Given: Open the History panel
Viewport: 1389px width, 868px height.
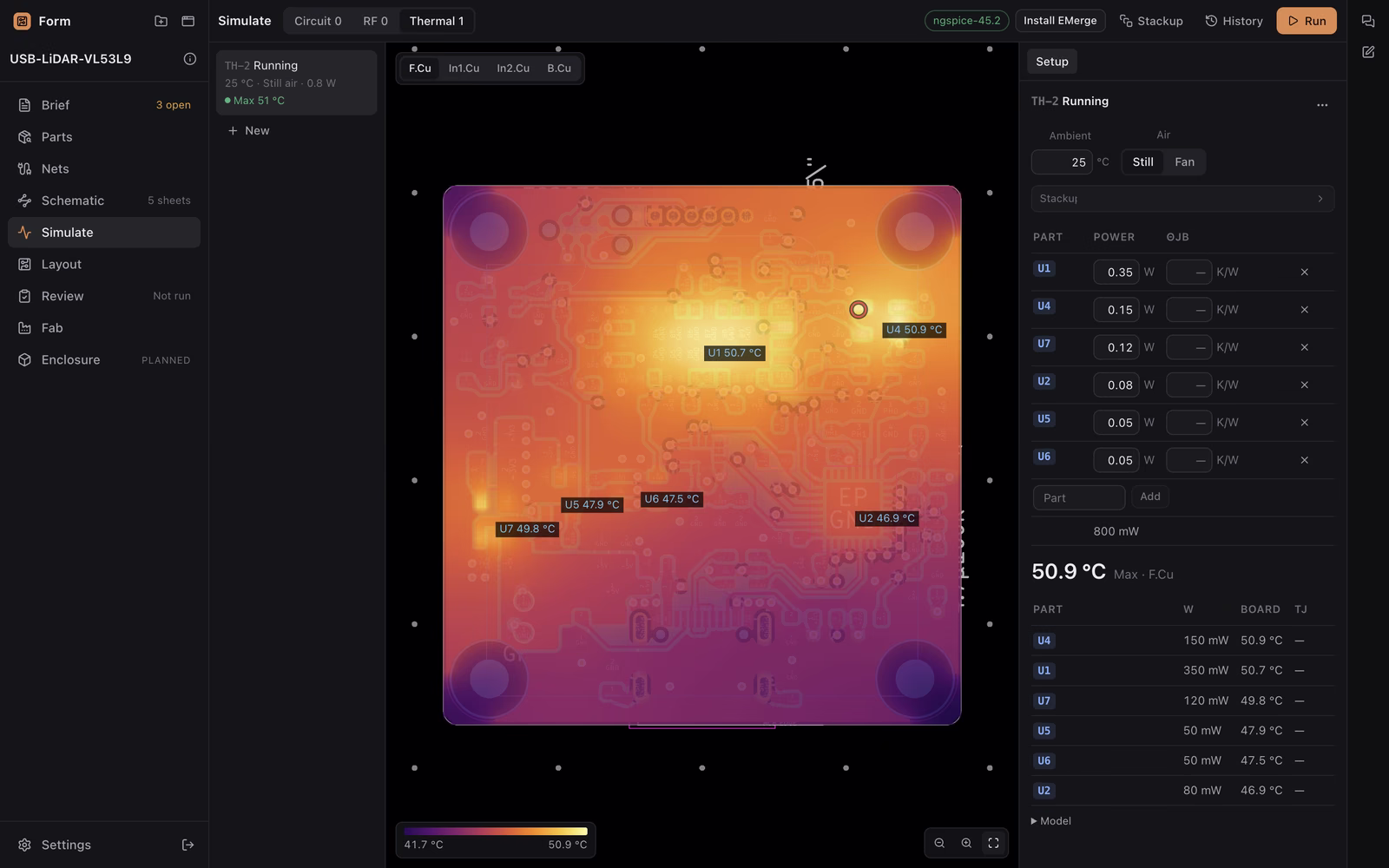Looking at the screenshot, I should [1234, 21].
